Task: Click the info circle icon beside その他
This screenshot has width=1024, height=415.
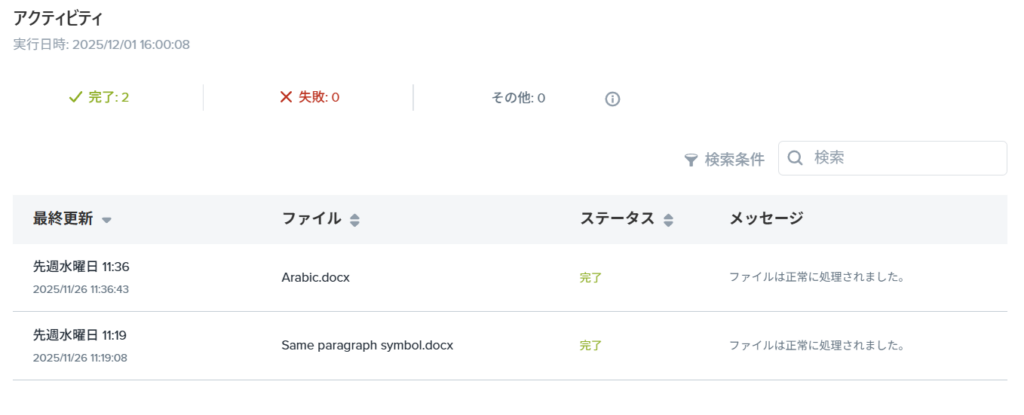Action: 613,98
